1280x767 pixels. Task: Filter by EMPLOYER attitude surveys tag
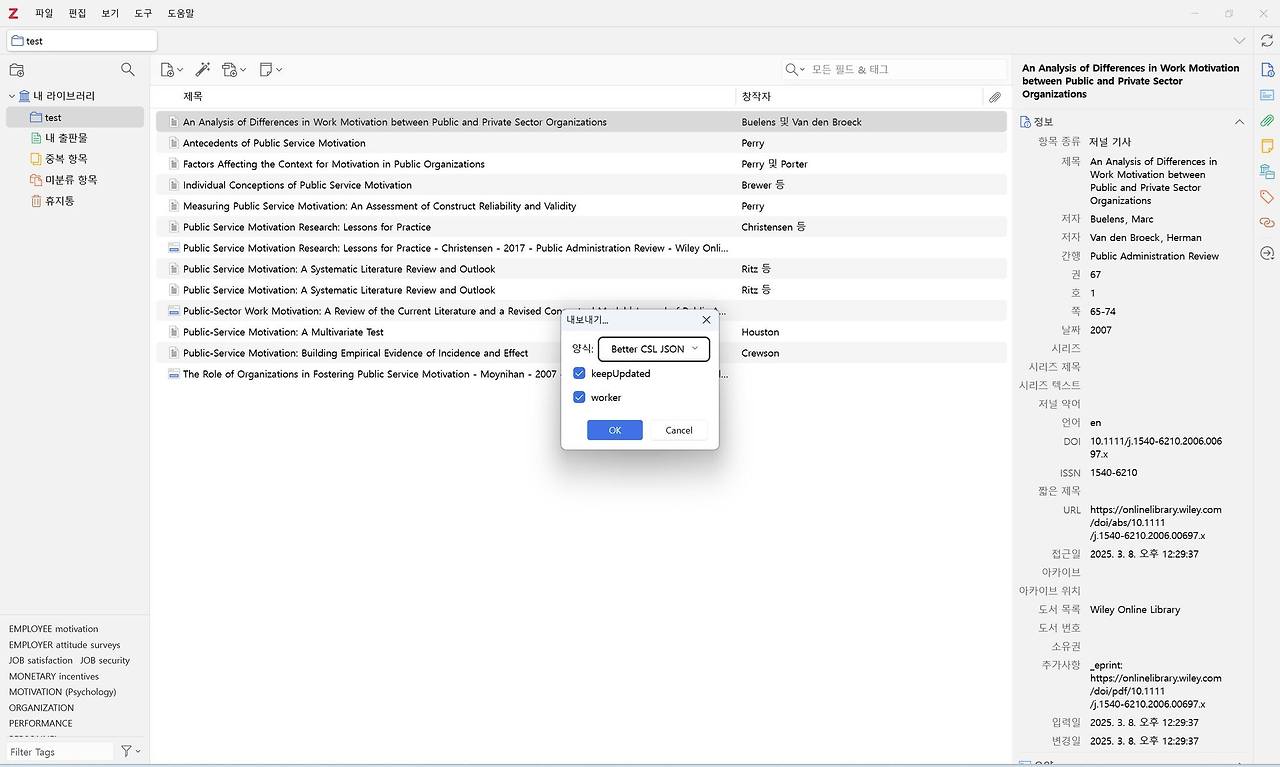pos(64,645)
